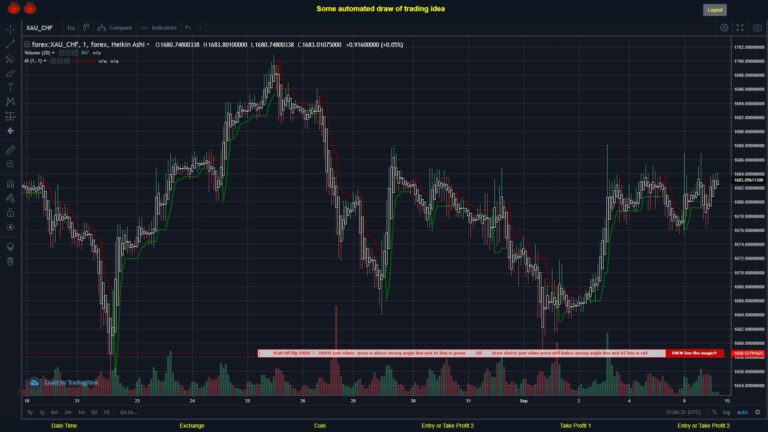This screenshot has height=432, width=768.
Task: Click the Date Time column header
Action: coord(64,426)
